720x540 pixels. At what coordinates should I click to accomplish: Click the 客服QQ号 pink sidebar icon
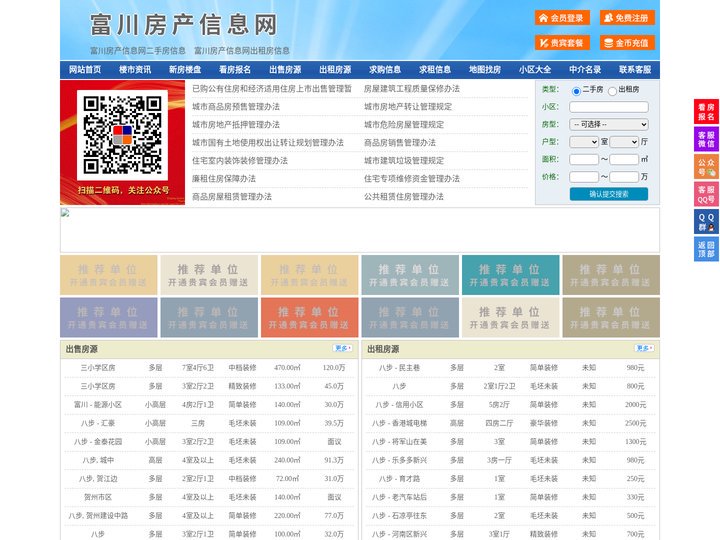click(x=706, y=194)
